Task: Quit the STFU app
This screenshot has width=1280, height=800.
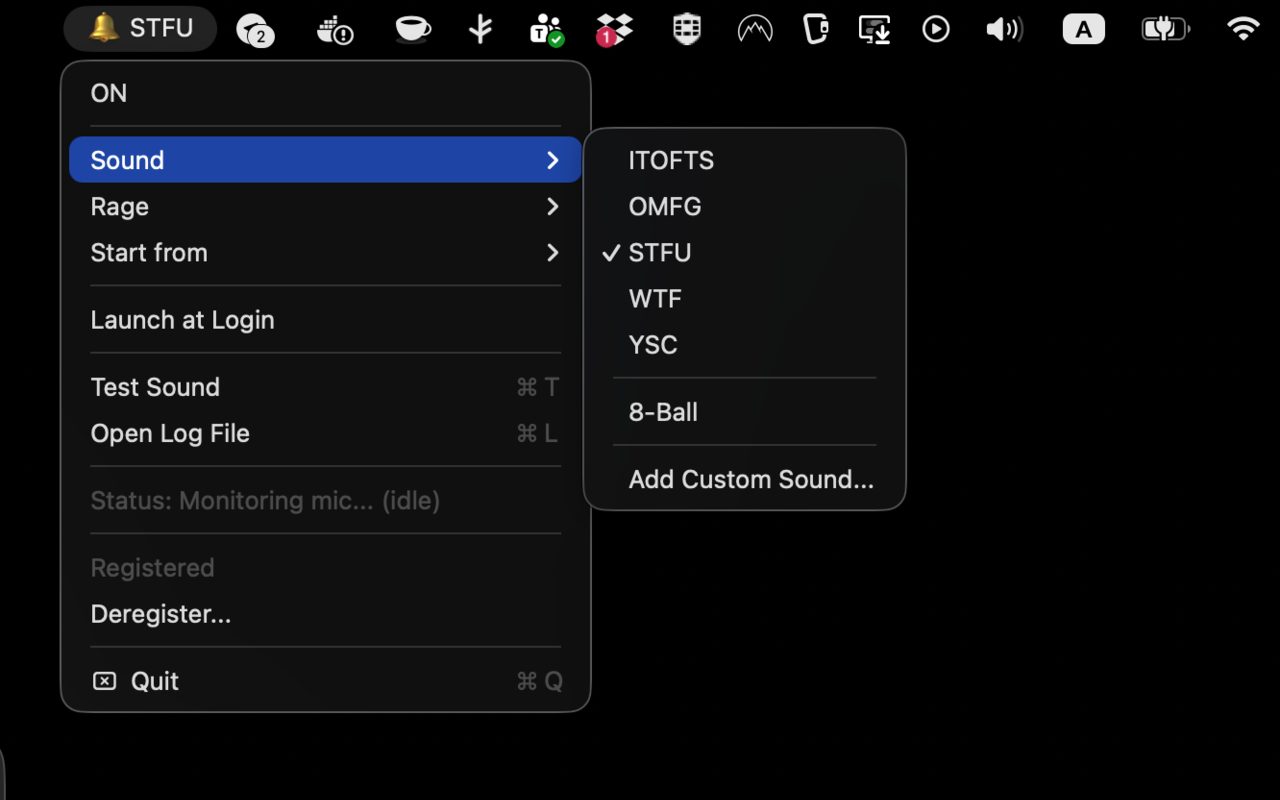Action: click(x=155, y=681)
